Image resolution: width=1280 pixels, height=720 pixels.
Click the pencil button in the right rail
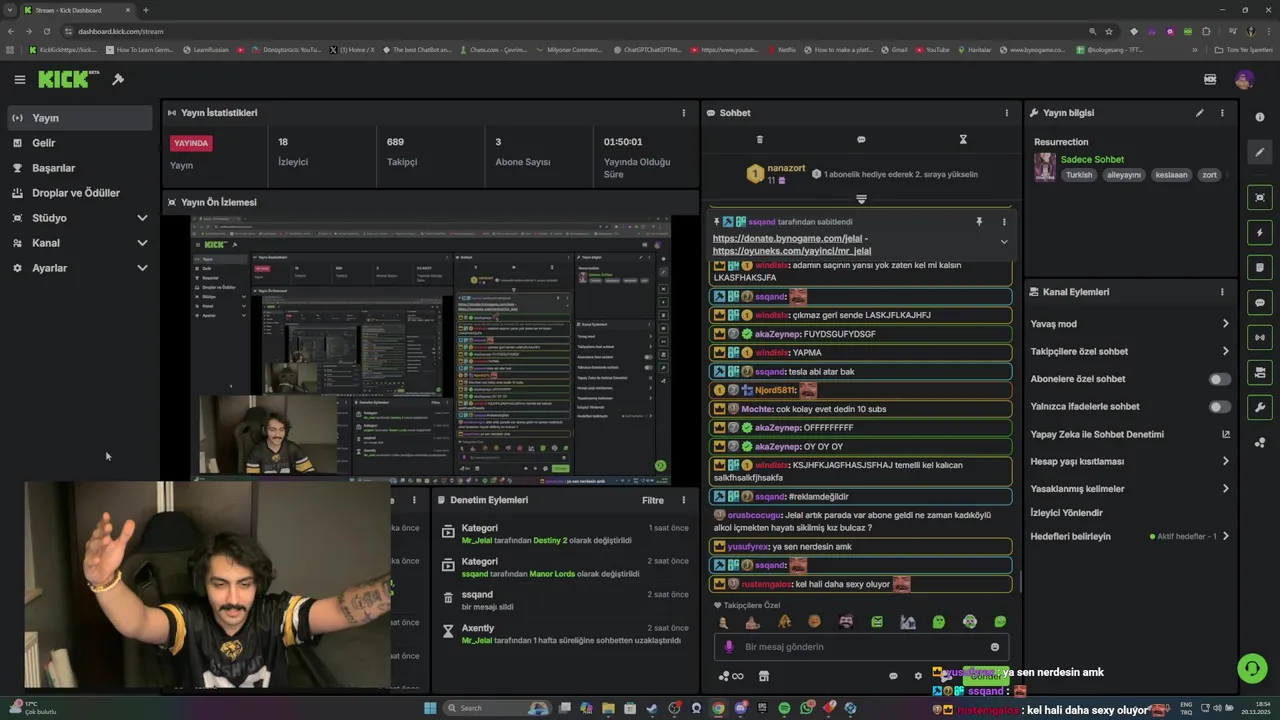(x=1260, y=152)
